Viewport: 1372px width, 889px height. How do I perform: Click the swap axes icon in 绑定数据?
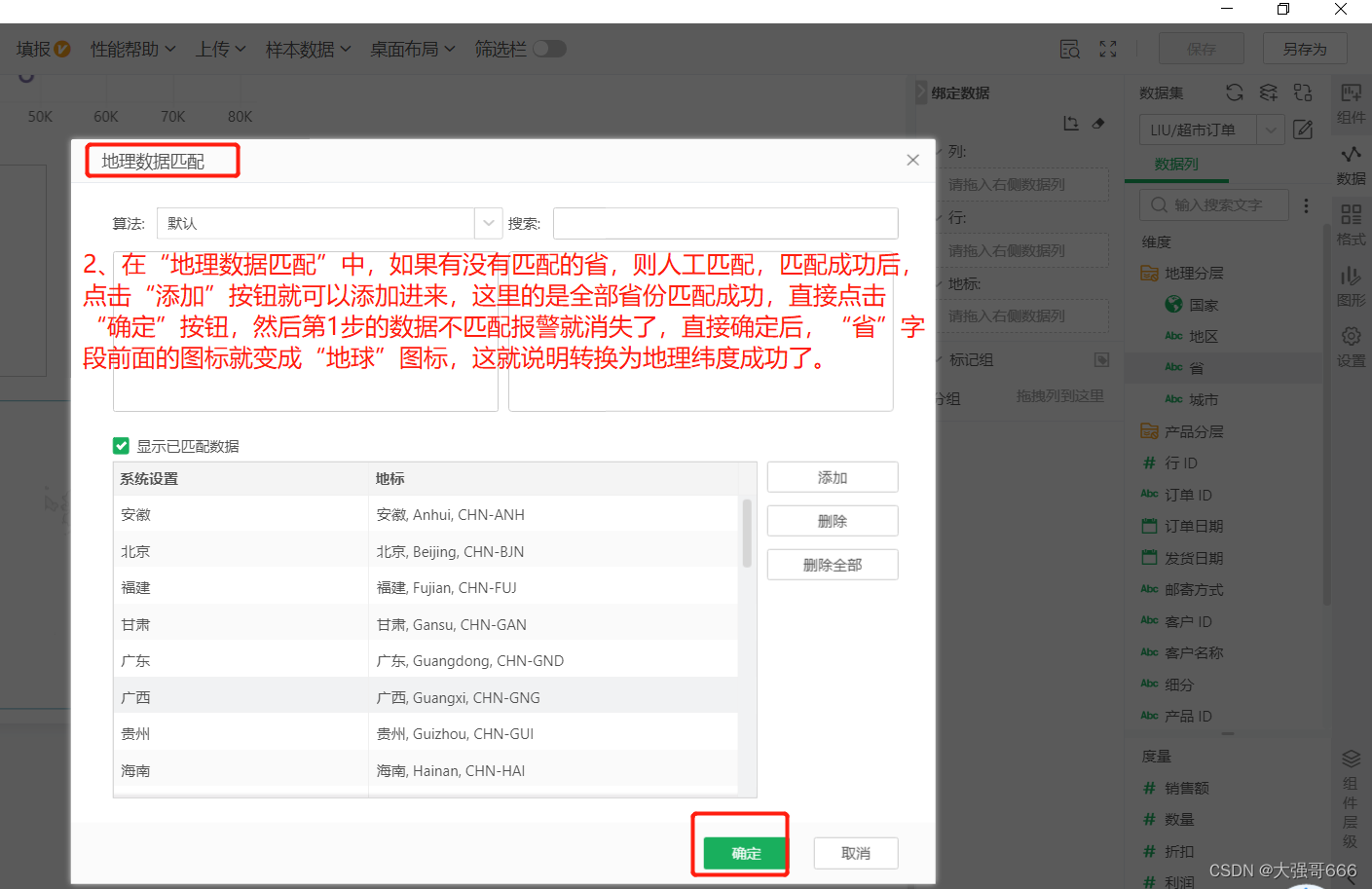click(1071, 124)
